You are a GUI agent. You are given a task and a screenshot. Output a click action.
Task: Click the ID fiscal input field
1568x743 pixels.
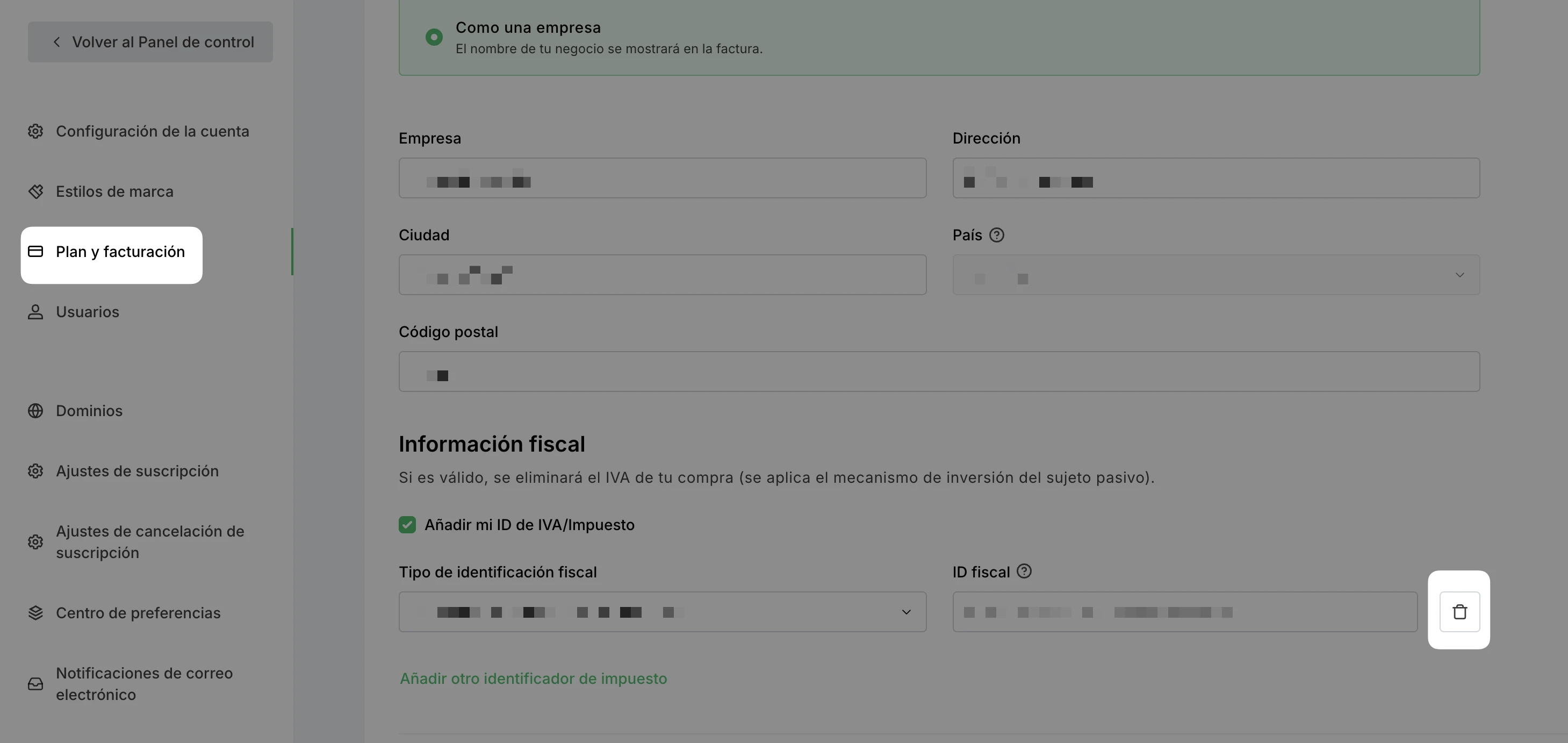click(x=1184, y=612)
